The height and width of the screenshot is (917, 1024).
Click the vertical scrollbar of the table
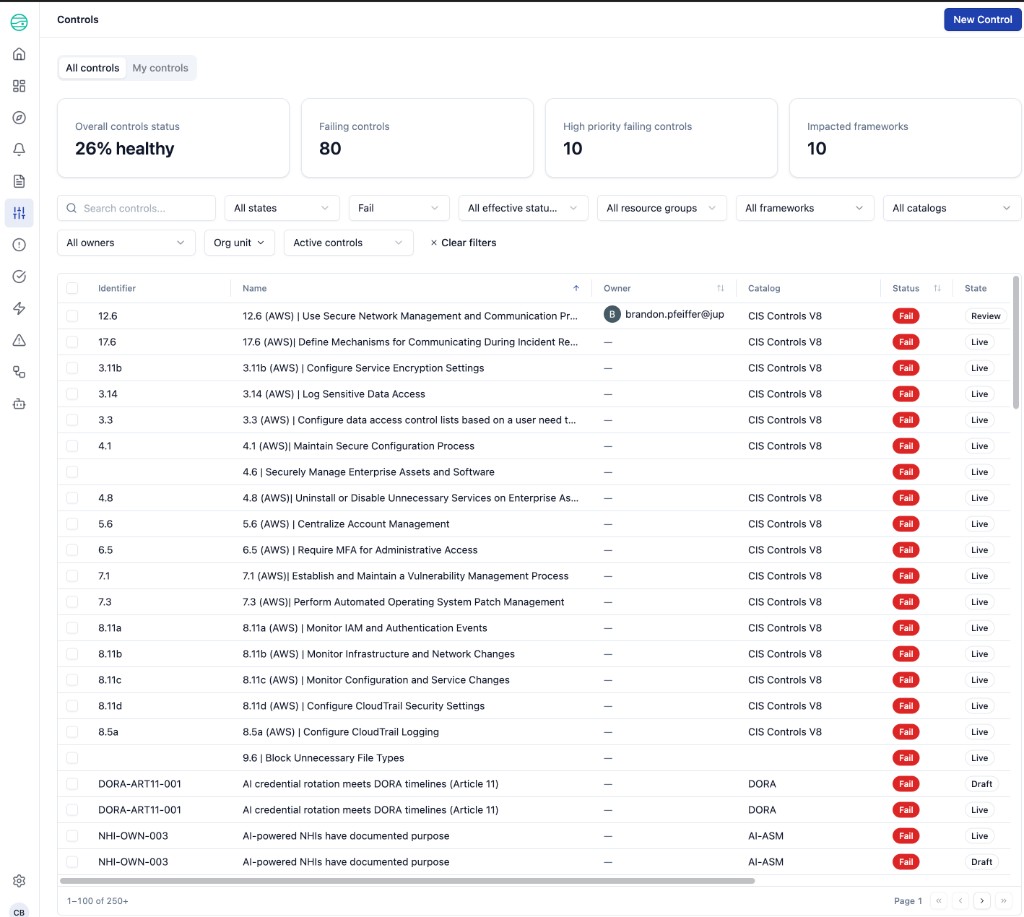coord(1016,342)
